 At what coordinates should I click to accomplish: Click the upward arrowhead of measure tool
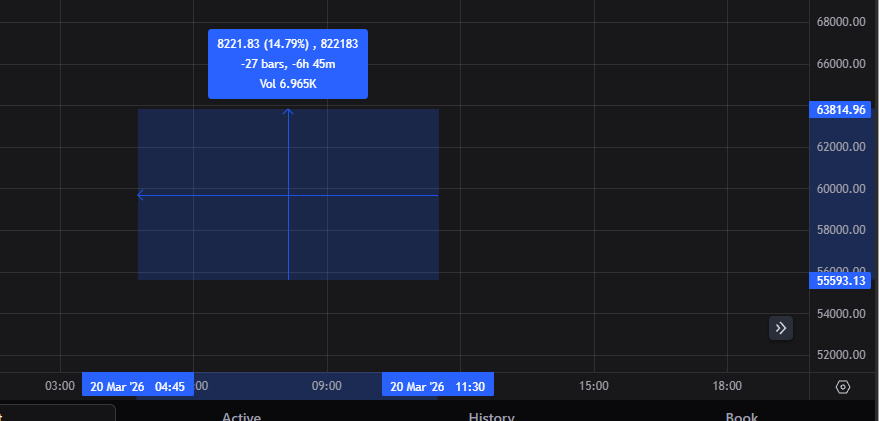288,112
